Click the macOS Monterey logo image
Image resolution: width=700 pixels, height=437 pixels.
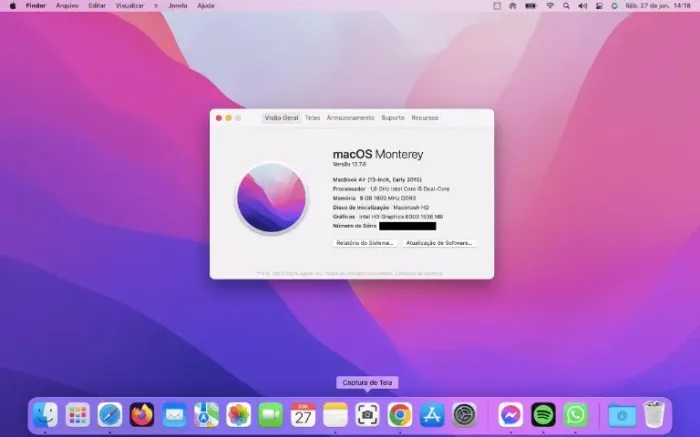pos(271,198)
